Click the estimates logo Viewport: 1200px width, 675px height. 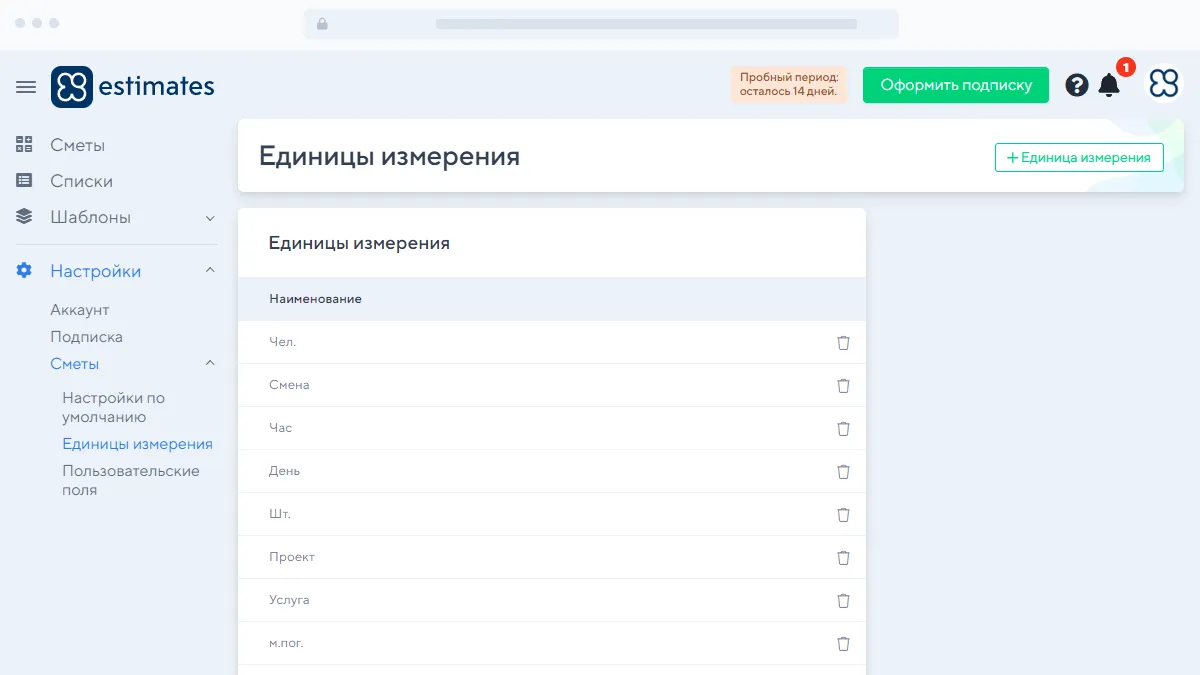click(133, 86)
